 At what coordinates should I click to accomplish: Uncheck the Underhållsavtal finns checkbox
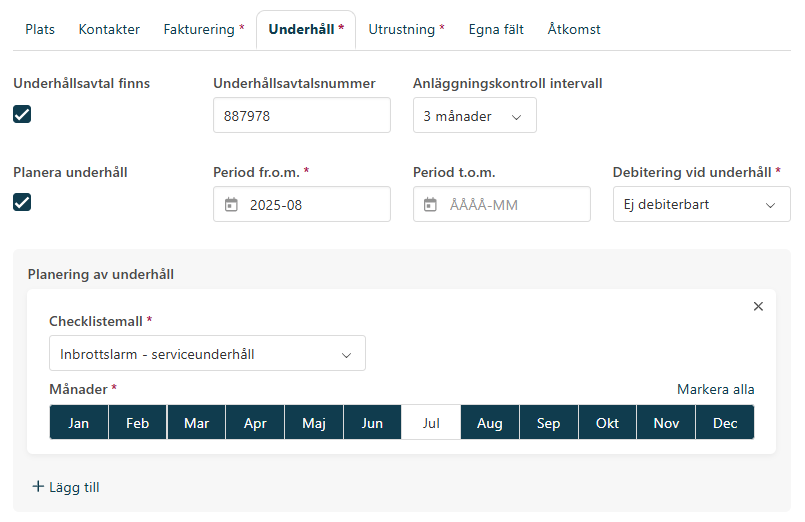coord(22,114)
